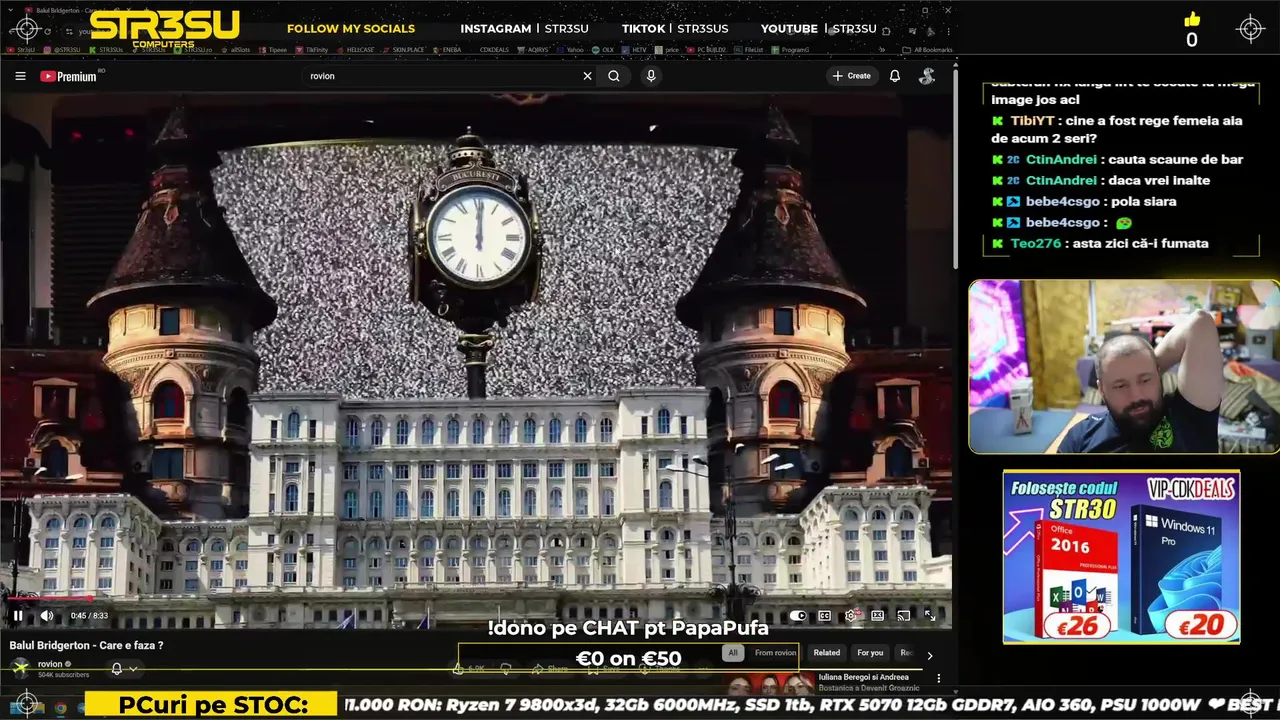Cast video with Play on TV icon
Image resolution: width=1280 pixels, height=720 pixels.
point(903,616)
